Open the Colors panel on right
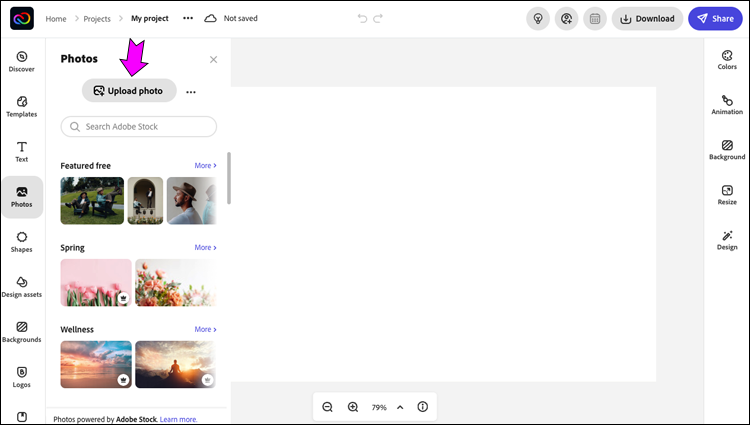The width and height of the screenshot is (750, 425). pos(727,60)
